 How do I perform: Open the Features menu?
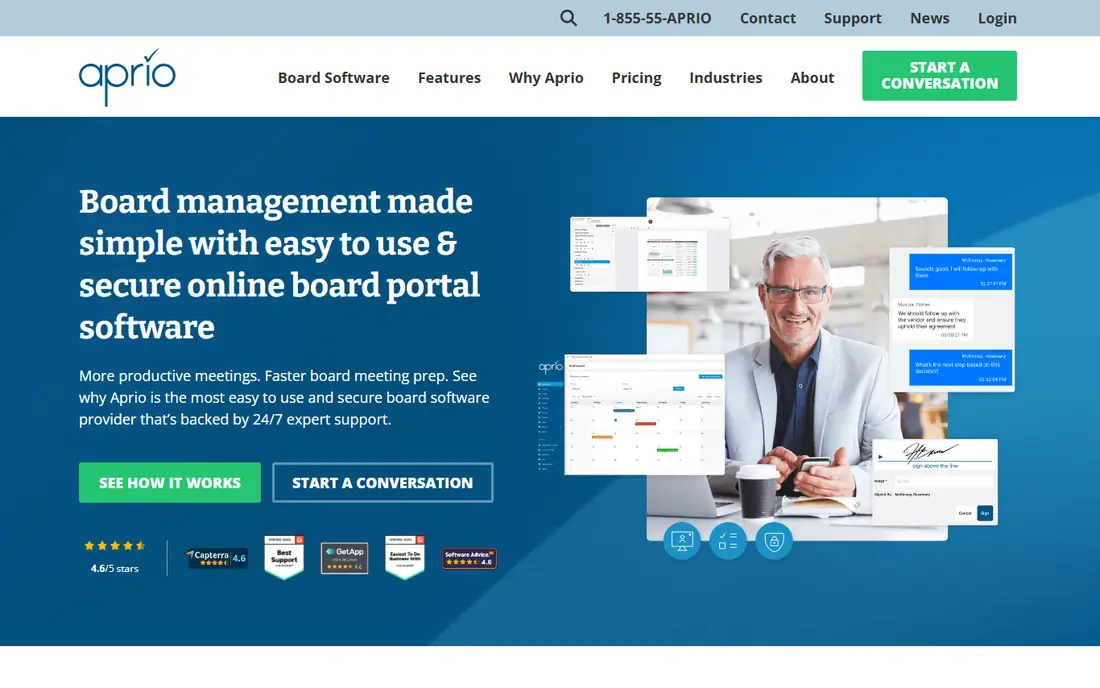pos(449,78)
